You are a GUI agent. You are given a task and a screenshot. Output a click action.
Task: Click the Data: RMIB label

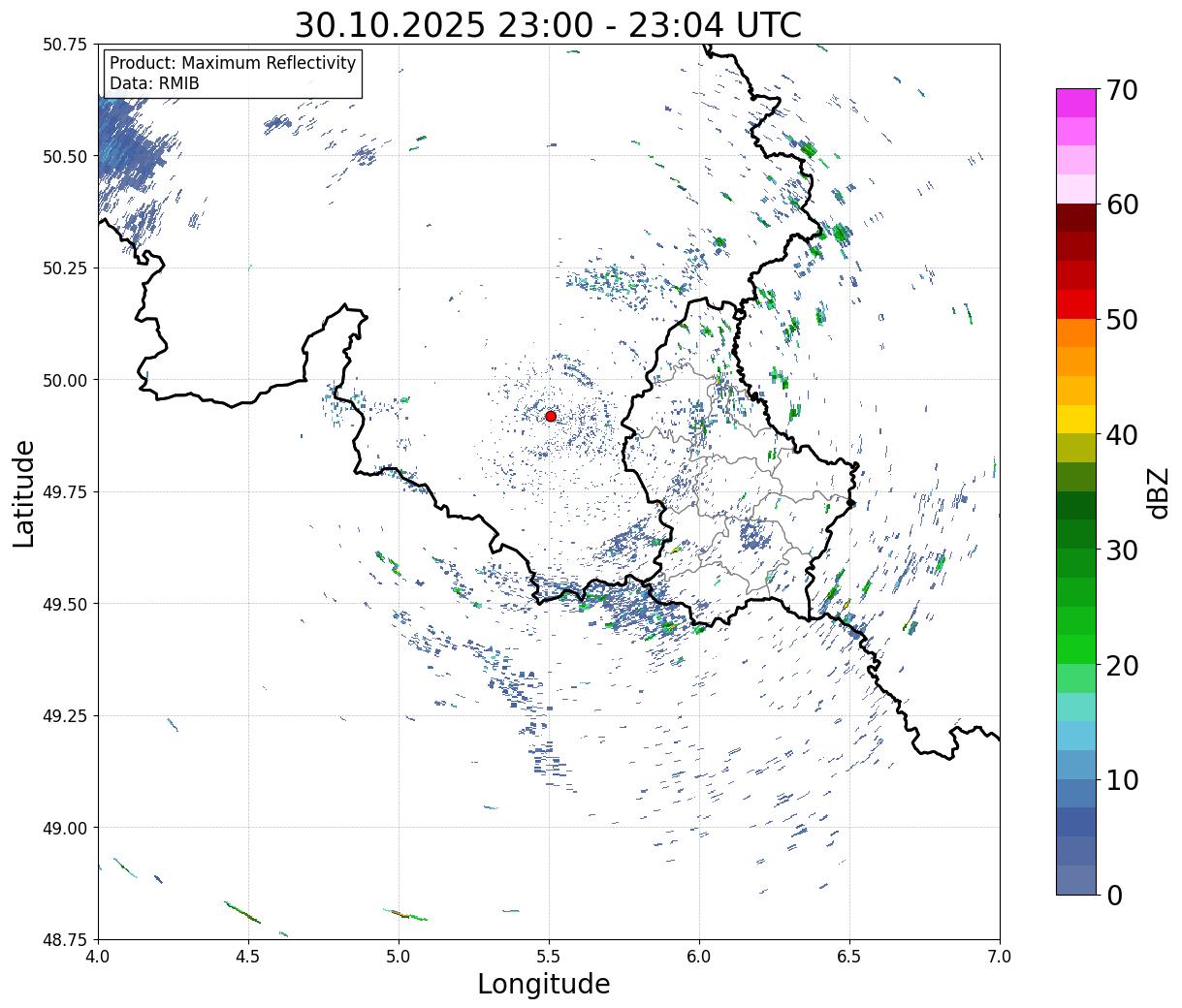tap(154, 83)
